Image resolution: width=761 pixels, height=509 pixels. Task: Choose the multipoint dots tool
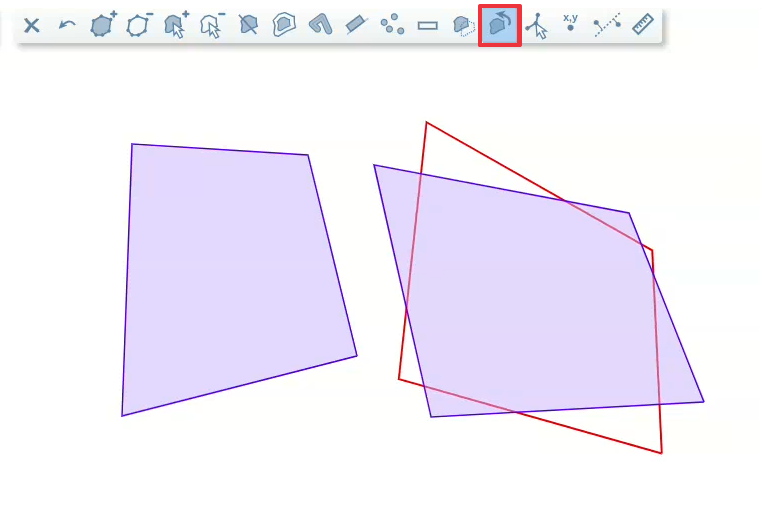(392, 25)
